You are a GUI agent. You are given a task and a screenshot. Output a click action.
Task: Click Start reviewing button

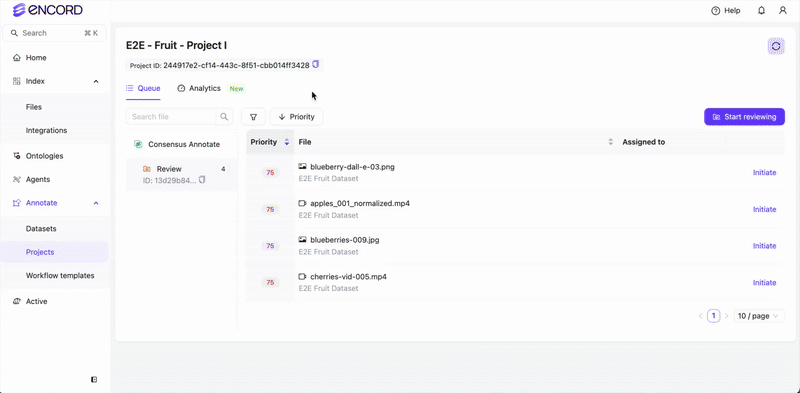744,117
